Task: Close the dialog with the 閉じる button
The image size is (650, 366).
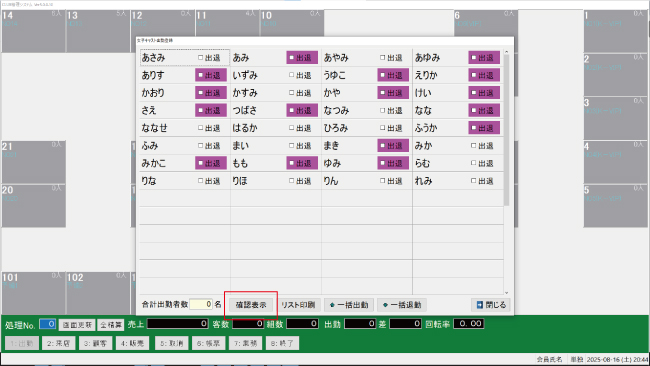Action: (x=491, y=305)
